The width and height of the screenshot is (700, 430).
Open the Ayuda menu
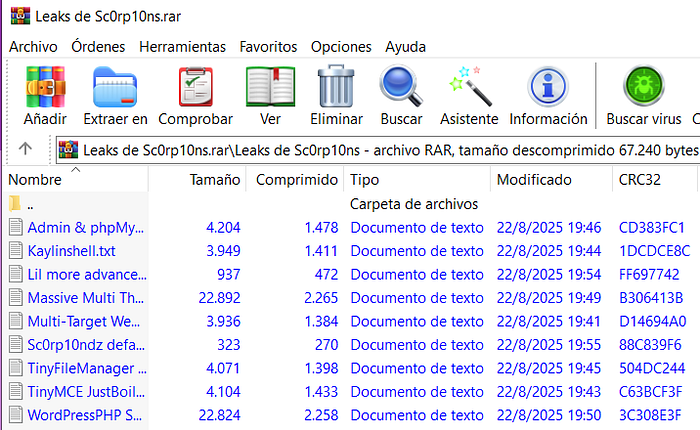[405, 46]
